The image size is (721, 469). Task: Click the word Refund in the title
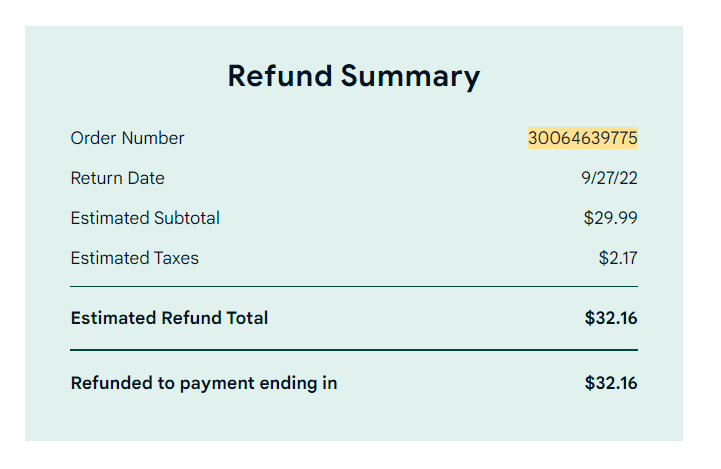click(x=280, y=76)
